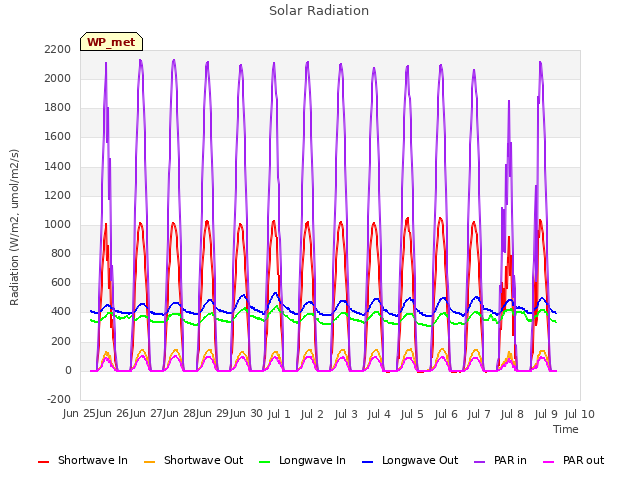Click the Jul 9 x-axis label
This screenshot has height=480, width=640.
(x=546, y=414)
